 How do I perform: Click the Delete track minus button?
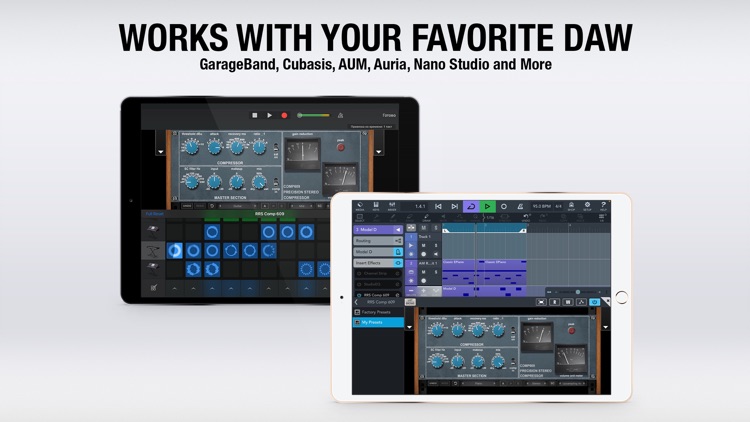(x=411, y=290)
